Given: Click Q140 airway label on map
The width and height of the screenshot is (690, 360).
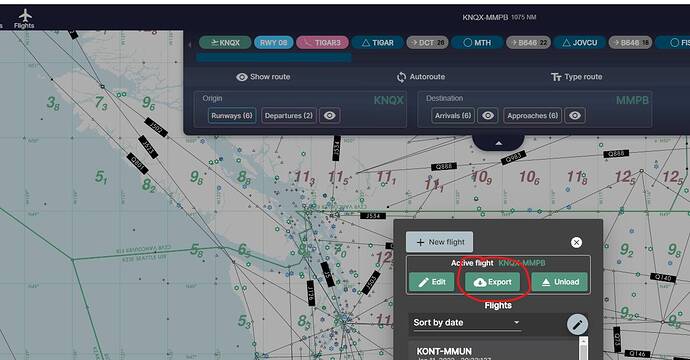Looking at the screenshot, I should point(663,277).
